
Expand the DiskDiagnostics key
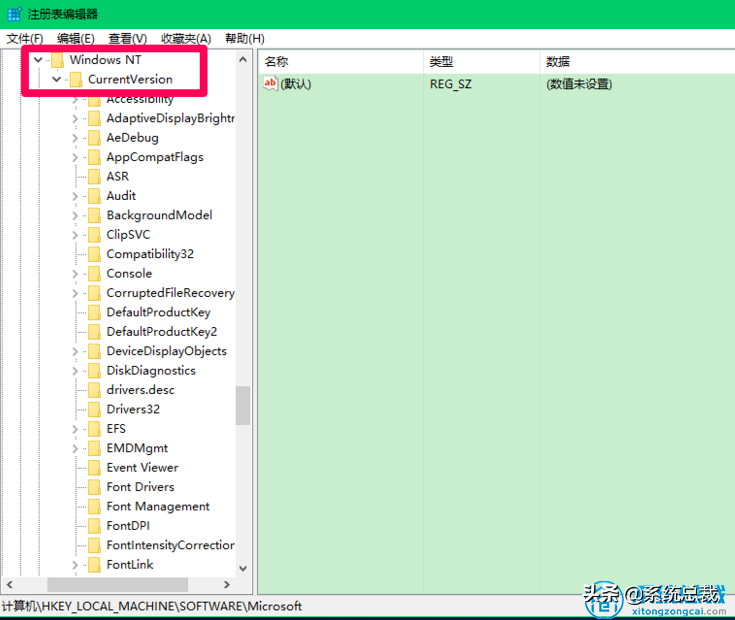(75, 371)
